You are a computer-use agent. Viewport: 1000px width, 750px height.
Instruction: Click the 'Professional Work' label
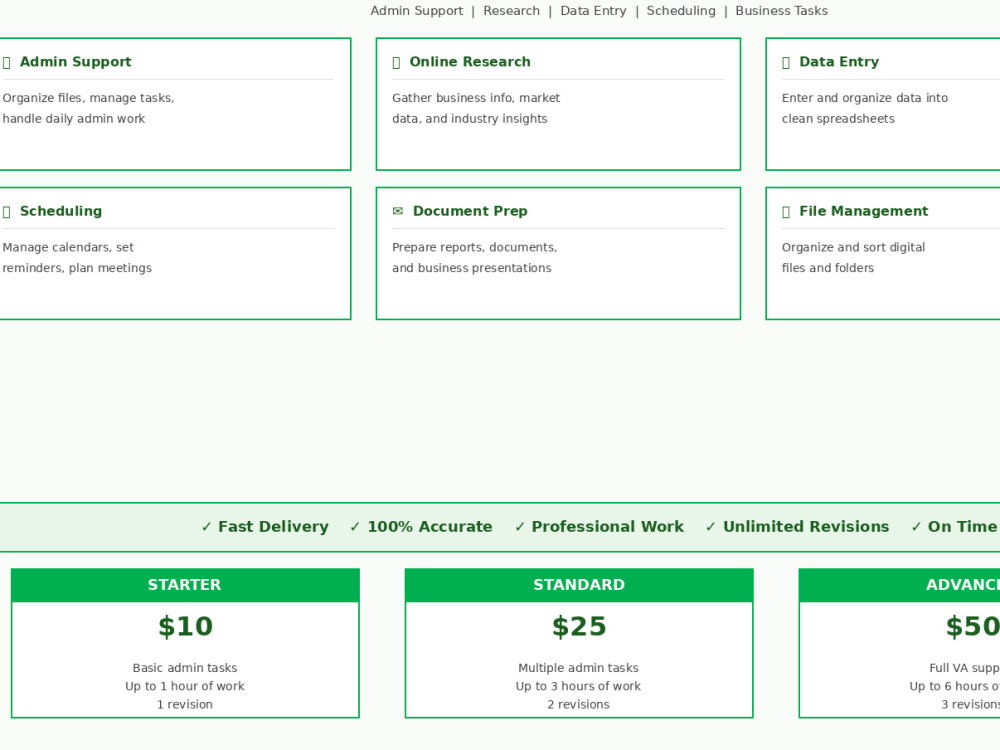pos(608,527)
